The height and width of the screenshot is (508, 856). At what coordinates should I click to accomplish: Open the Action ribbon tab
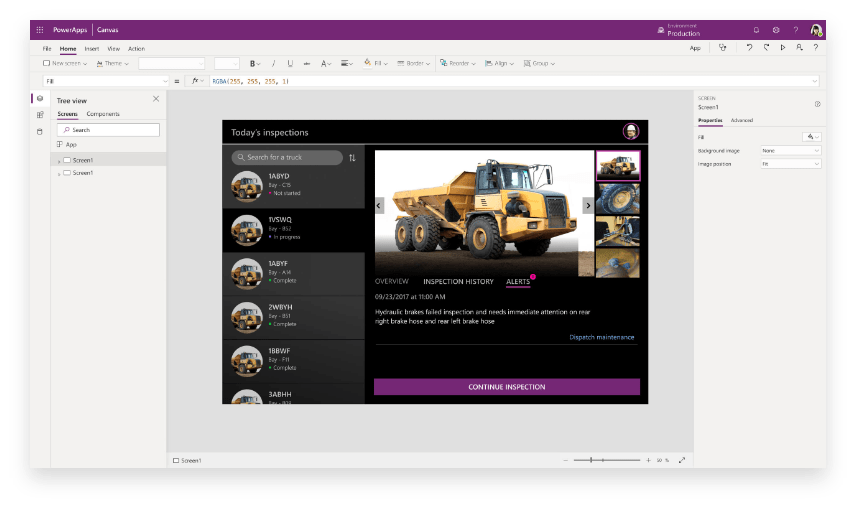(x=136, y=49)
